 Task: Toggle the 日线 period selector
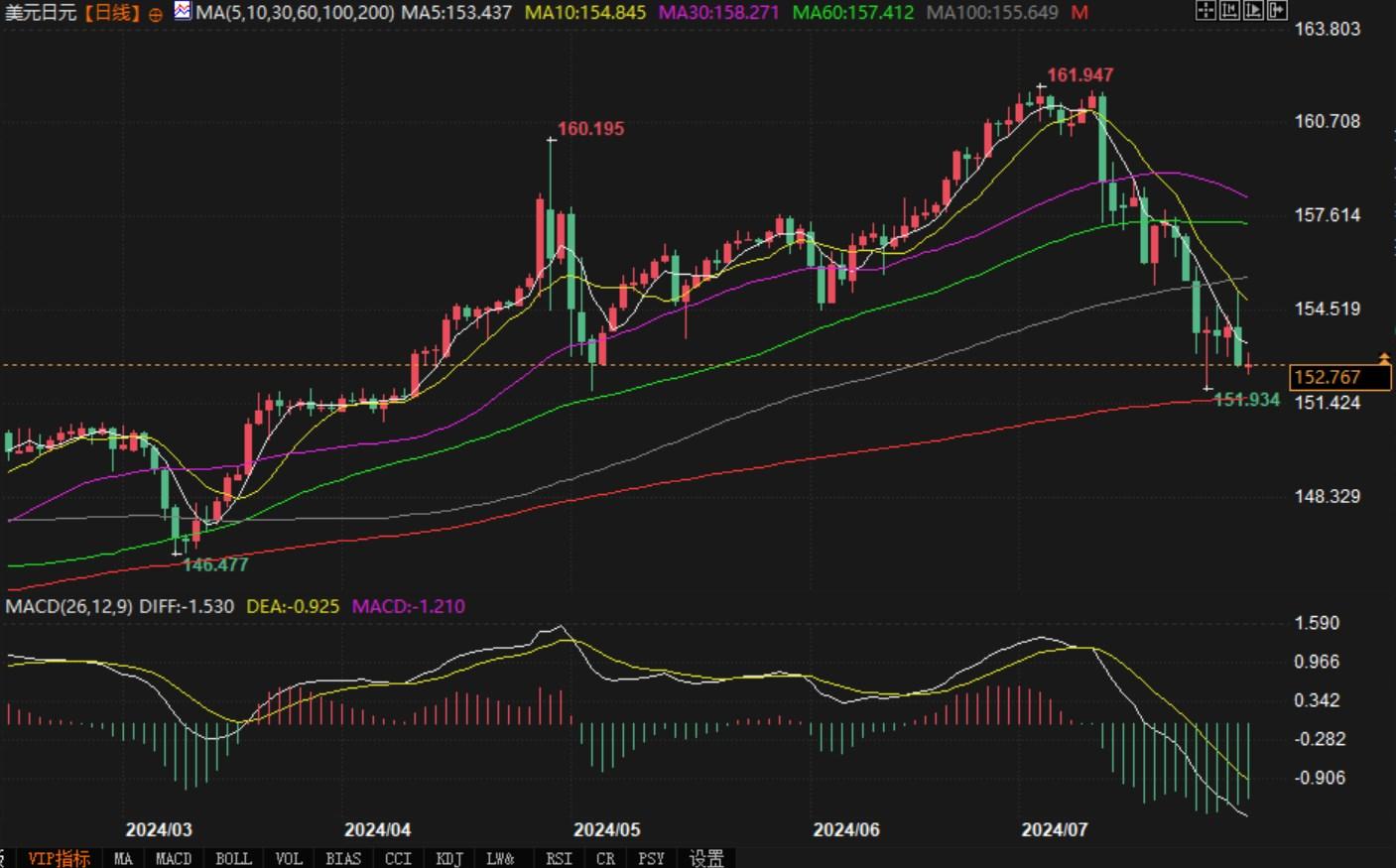click(x=111, y=13)
